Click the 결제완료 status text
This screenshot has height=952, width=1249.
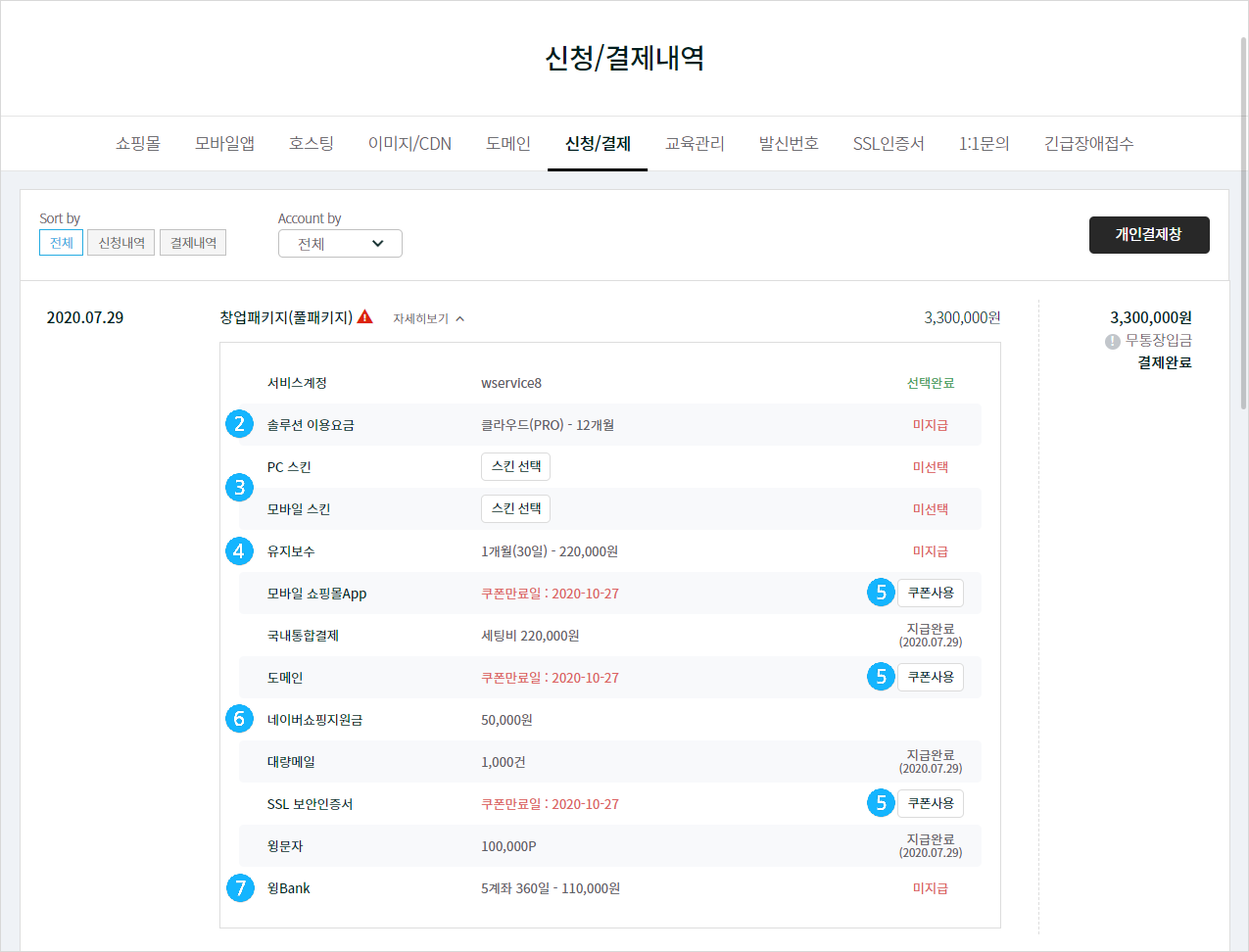point(1165,362)
